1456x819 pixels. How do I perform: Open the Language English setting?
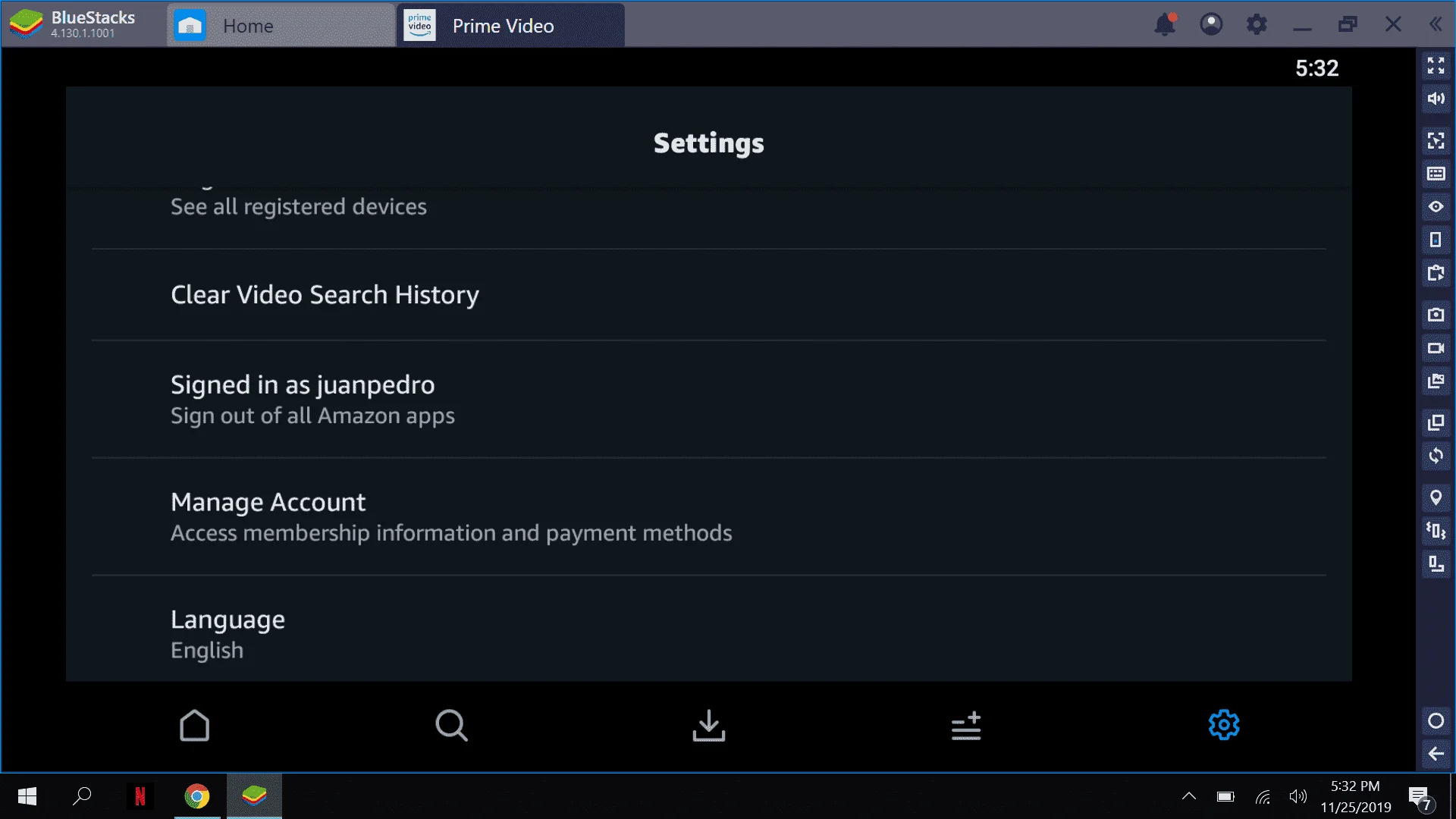(x=709, y=634)
